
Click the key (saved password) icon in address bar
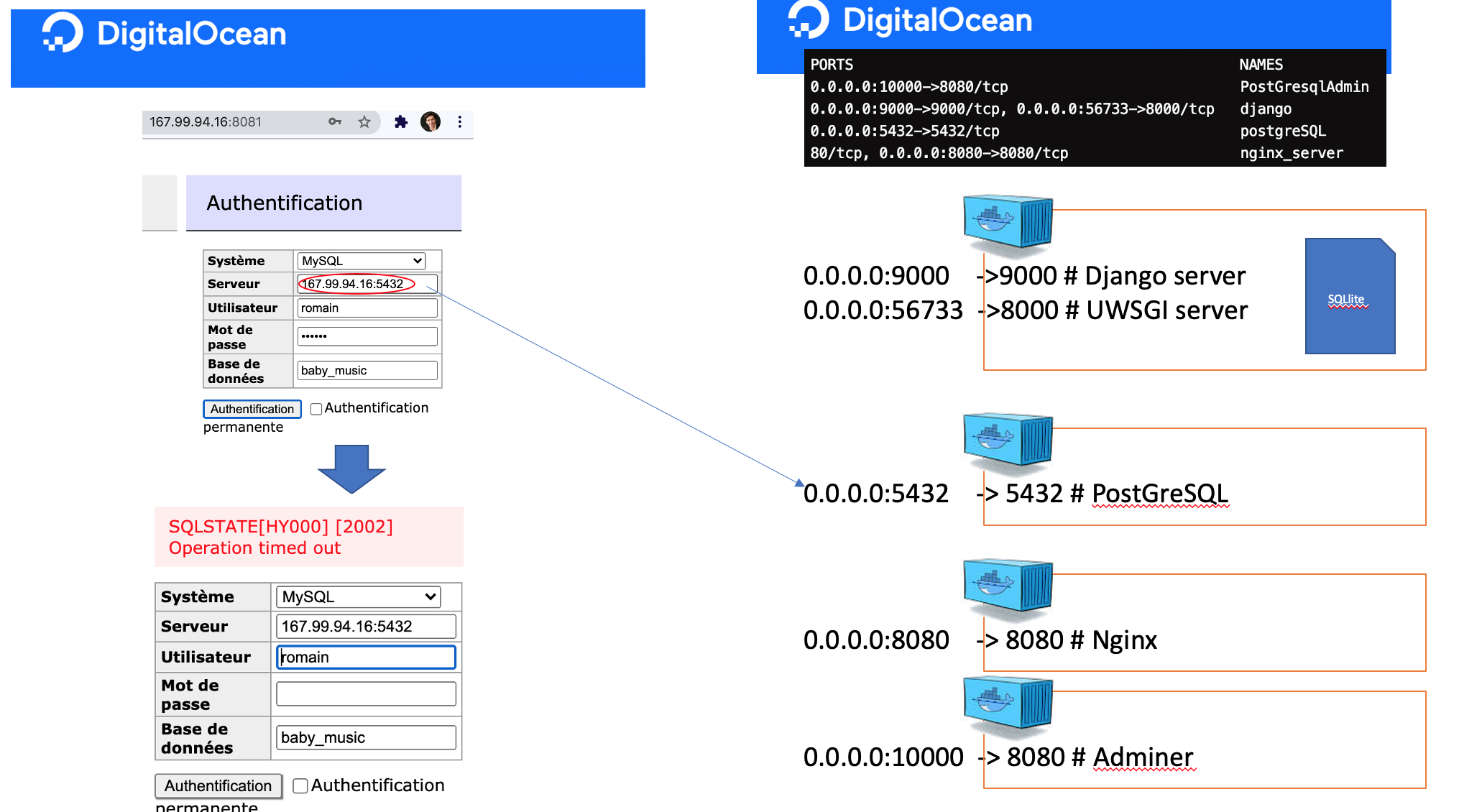pyautogui.click(x=335, y=121)
